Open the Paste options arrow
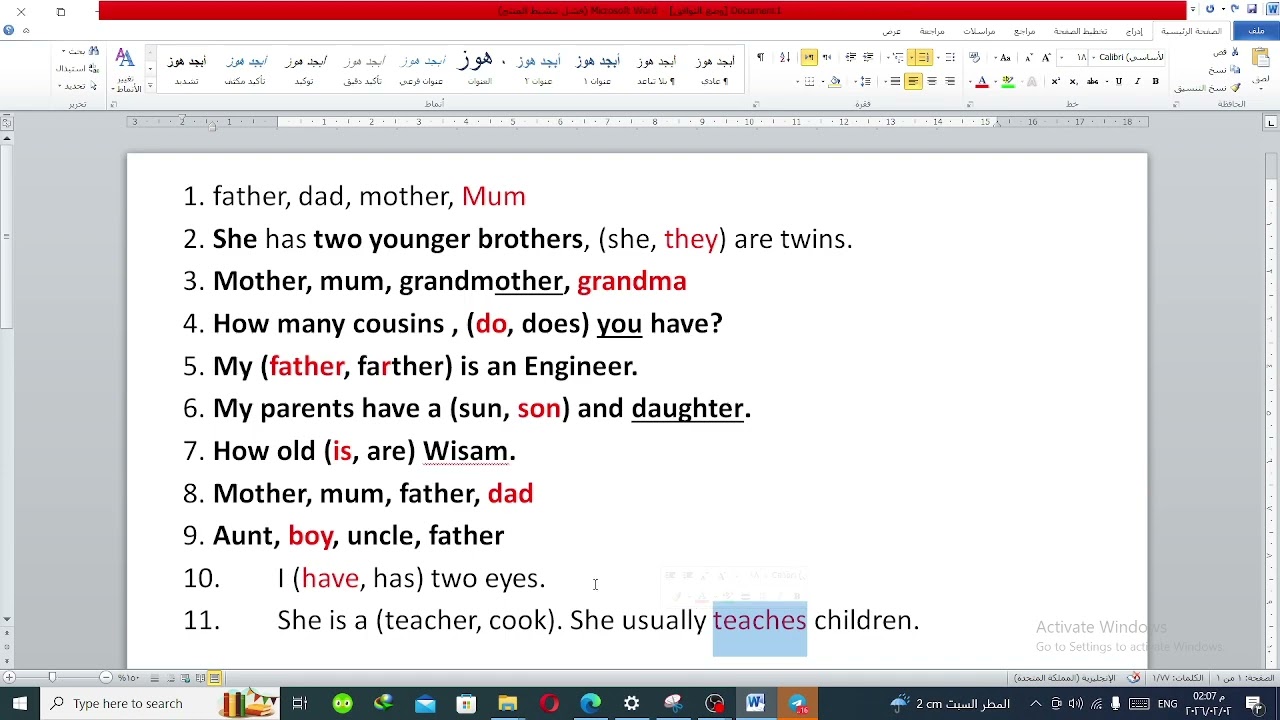The image size is (1280, 720). [1260, 87]
